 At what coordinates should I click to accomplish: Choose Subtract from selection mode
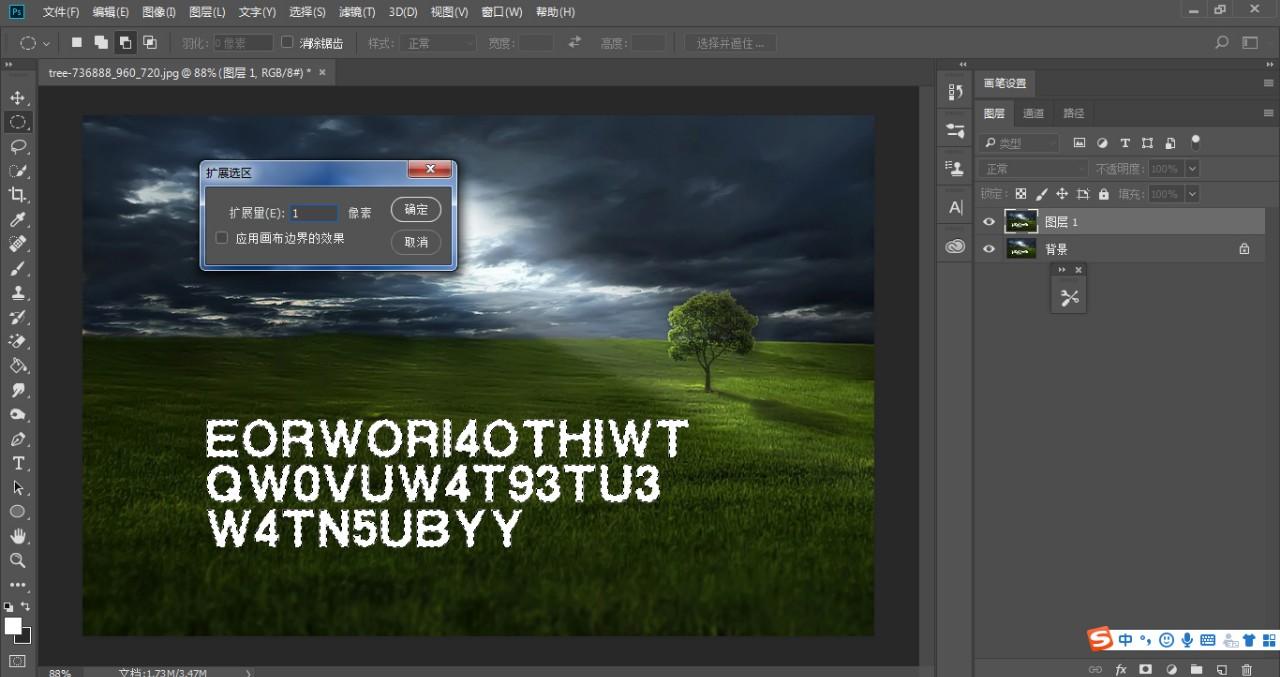click(x=125, y=42)
